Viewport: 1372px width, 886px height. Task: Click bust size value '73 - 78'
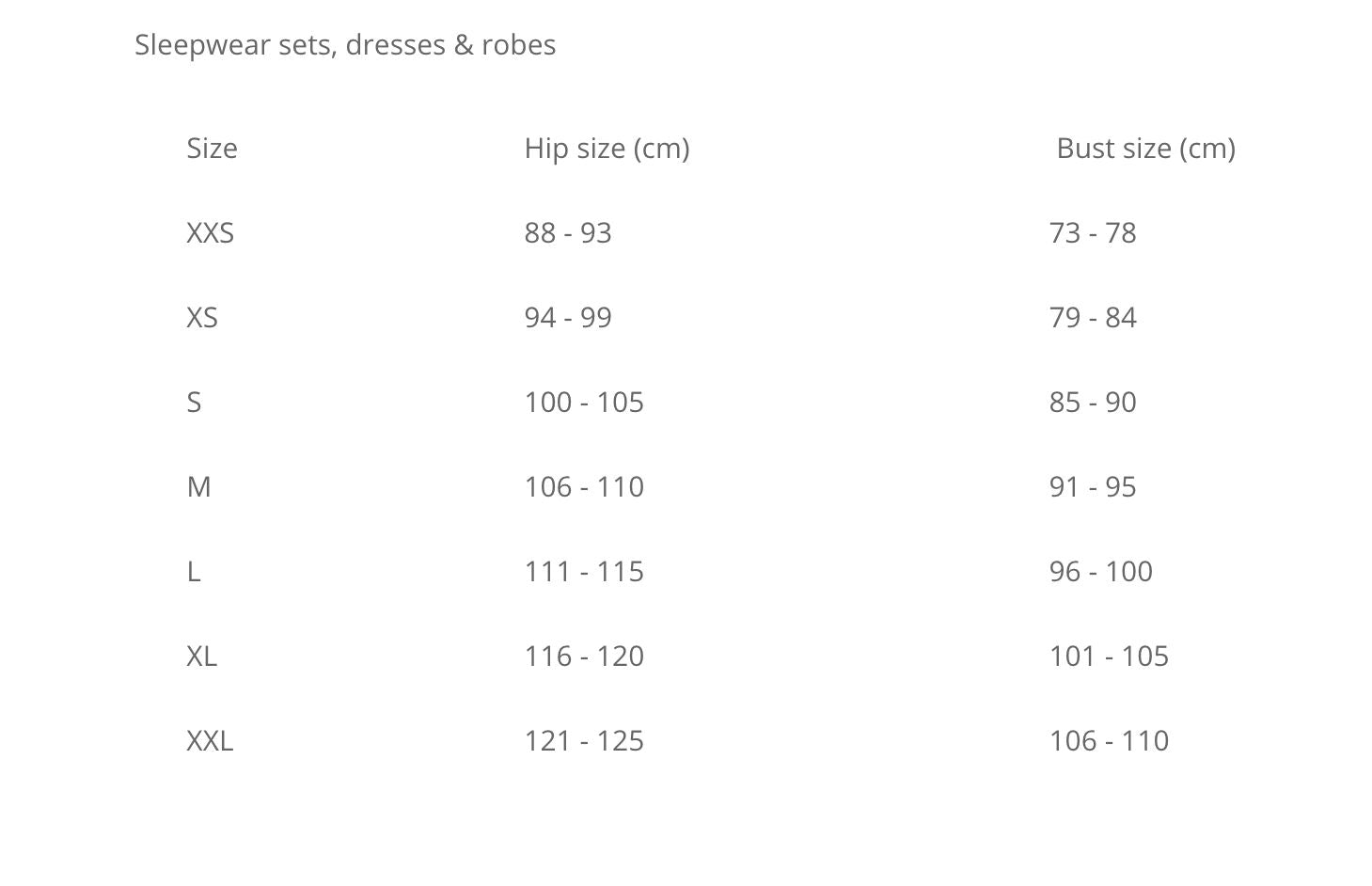(x=1093, y=233)
